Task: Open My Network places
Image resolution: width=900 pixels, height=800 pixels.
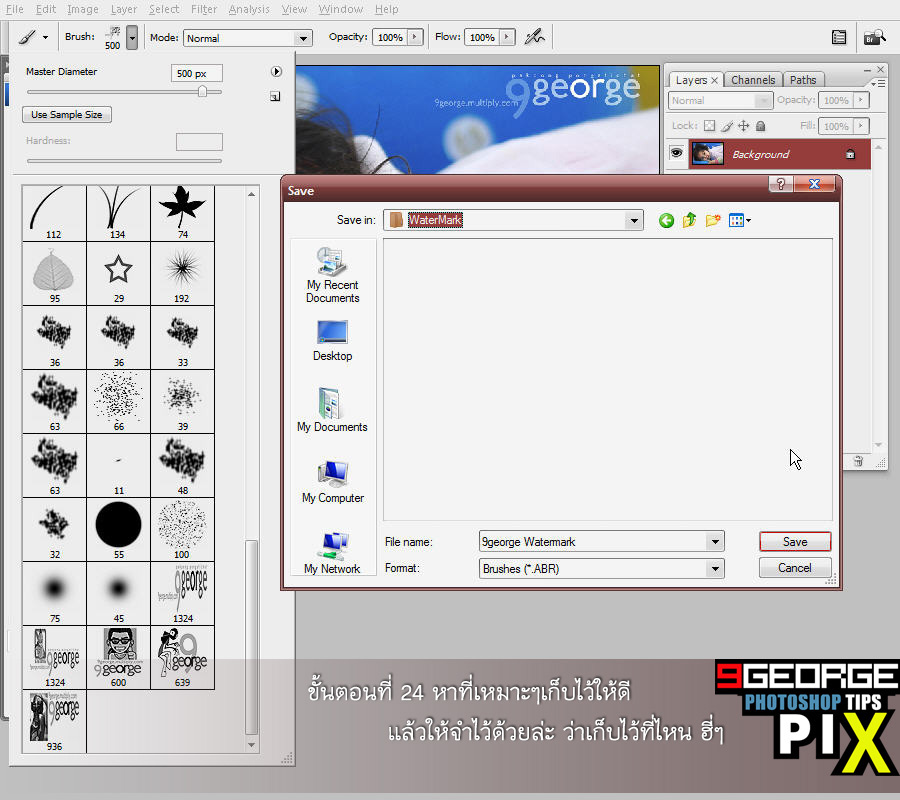Action: (x=332, y=553)
